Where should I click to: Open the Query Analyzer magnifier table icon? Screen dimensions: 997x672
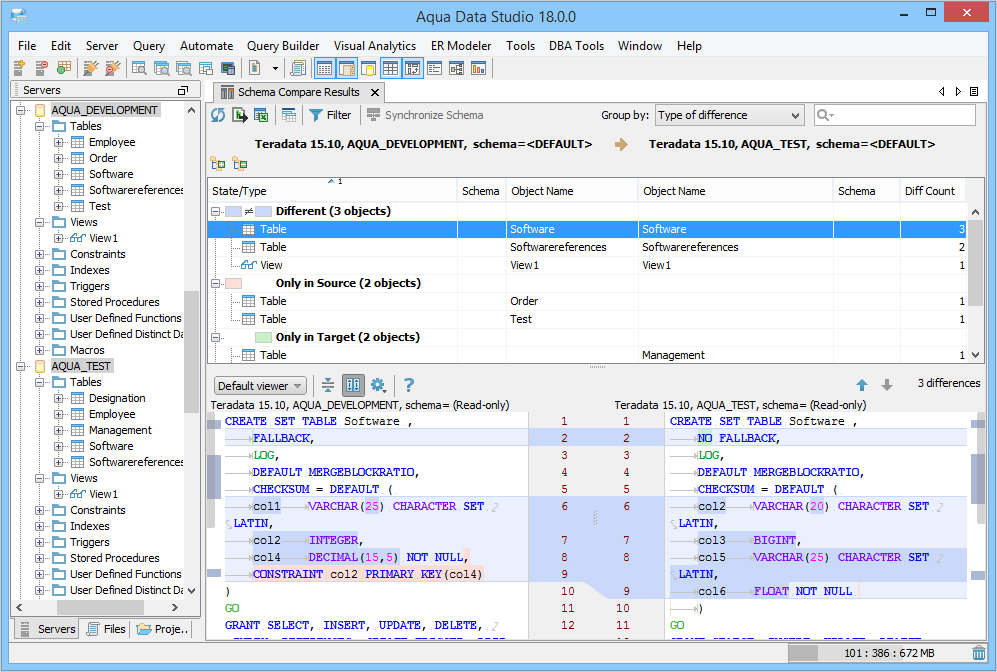coord(139,68)
